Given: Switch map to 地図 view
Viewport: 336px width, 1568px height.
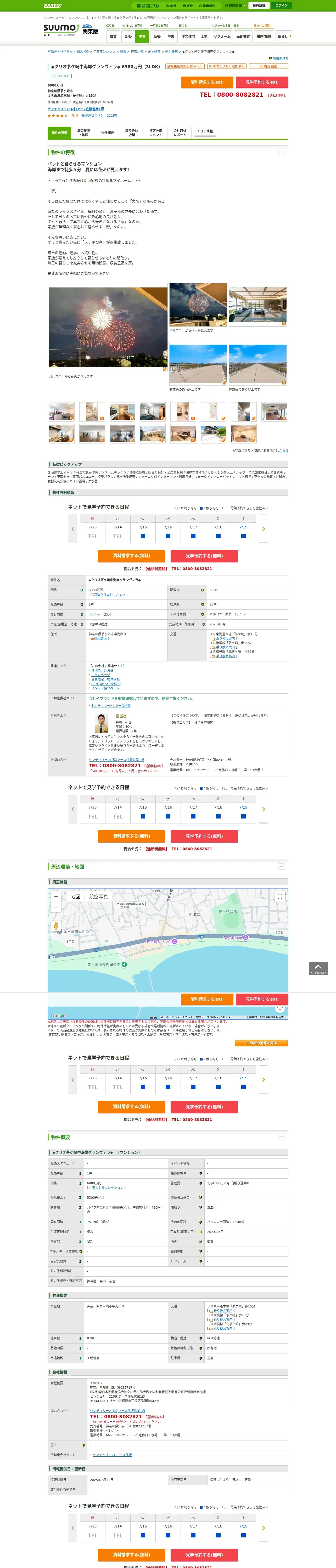Looking at the screenshot, I should coord(76,897).
